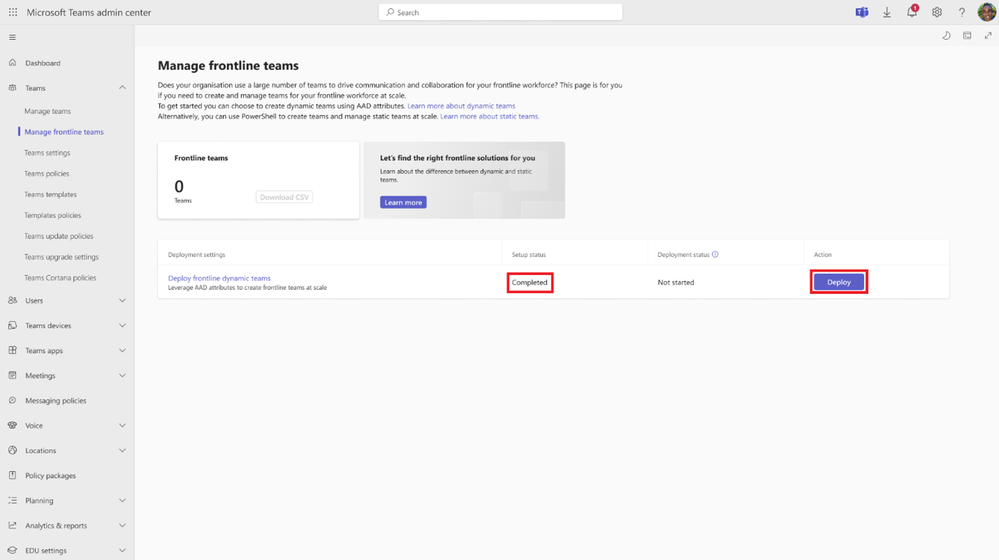Open Teams settings menu item
This screenshot has height=560, width=999.
[47, 153]
